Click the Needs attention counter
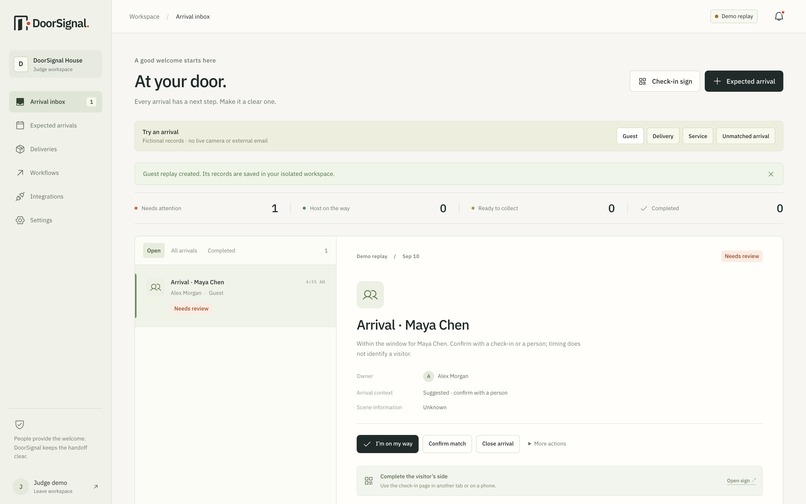This screenshot has height=504, width=806. coord(206,208)
